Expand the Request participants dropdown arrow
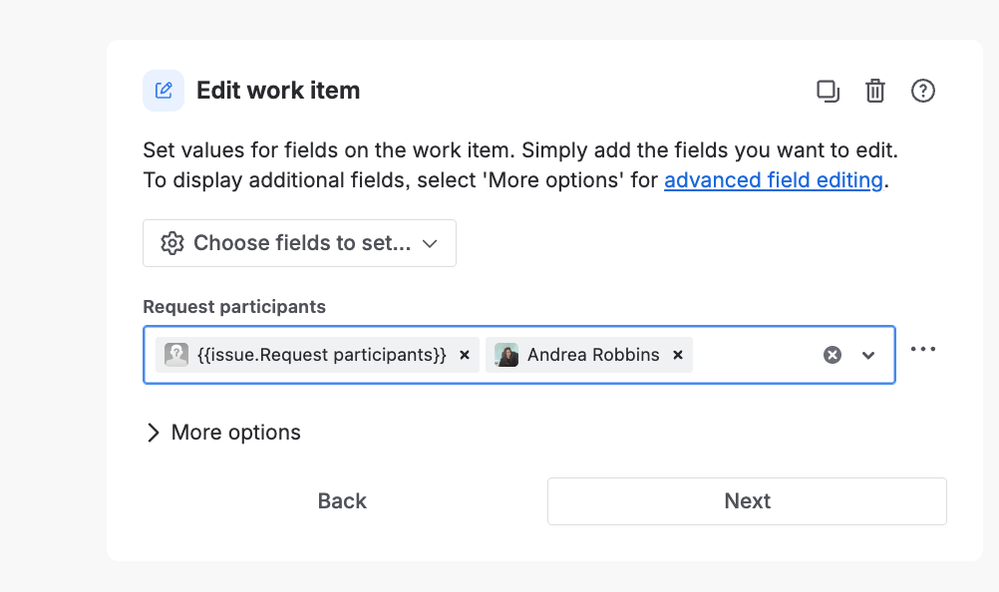Image resolution: width=999 pixels, height=592 pixels. [x=868, y=355]
